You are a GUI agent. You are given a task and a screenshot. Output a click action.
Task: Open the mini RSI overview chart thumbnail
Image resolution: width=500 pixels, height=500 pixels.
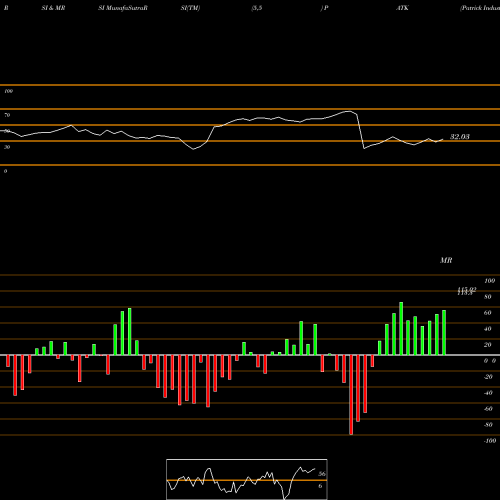point(247,479)
